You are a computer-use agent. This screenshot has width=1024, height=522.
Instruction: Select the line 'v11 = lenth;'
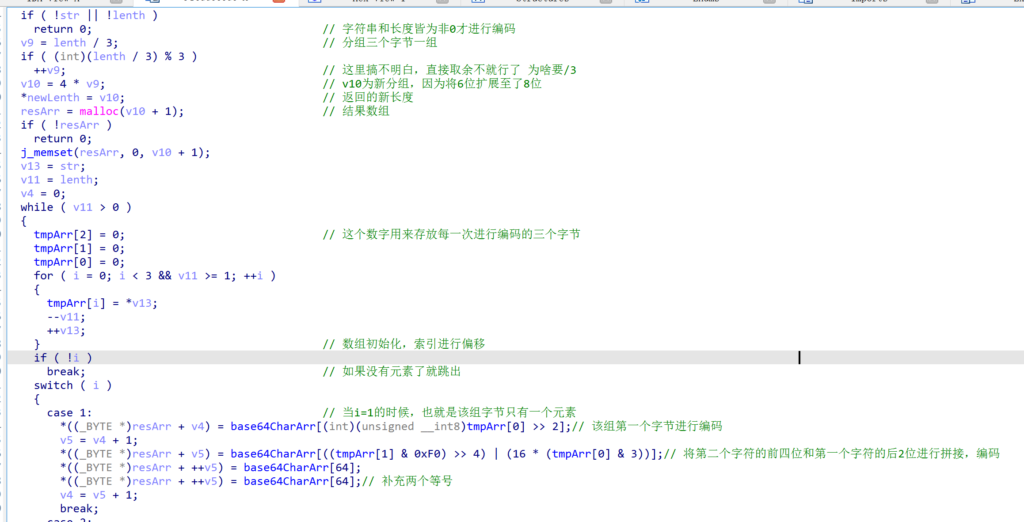[59, 180]
